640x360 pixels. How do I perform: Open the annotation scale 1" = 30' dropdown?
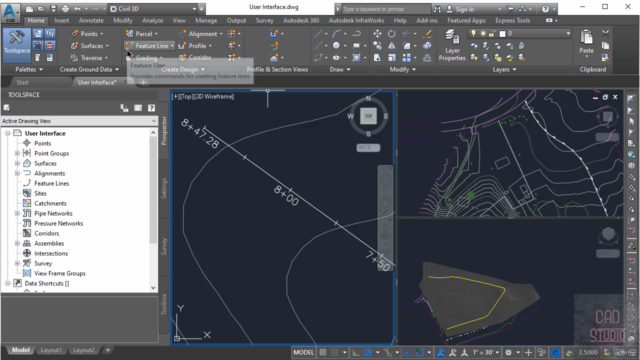(x=486, y=352)
